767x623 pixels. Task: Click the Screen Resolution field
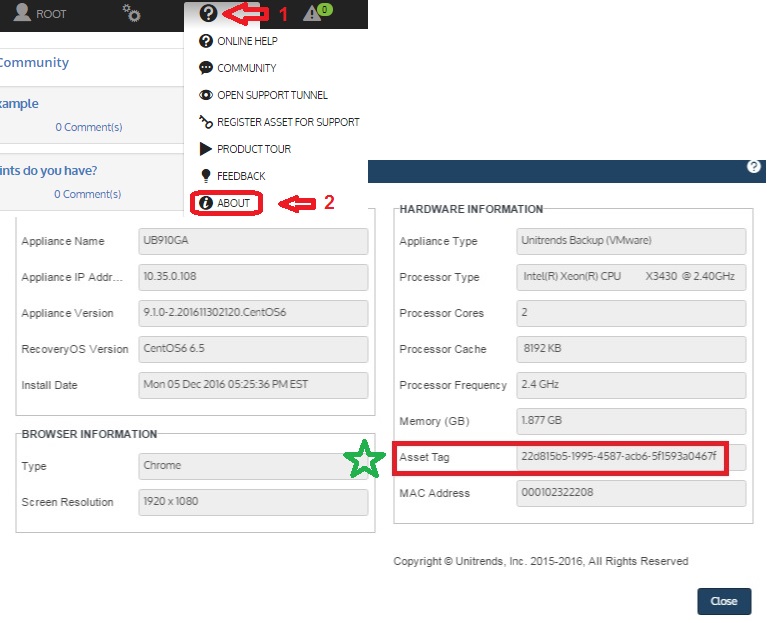pyautogui.click(x=253, y=502)
